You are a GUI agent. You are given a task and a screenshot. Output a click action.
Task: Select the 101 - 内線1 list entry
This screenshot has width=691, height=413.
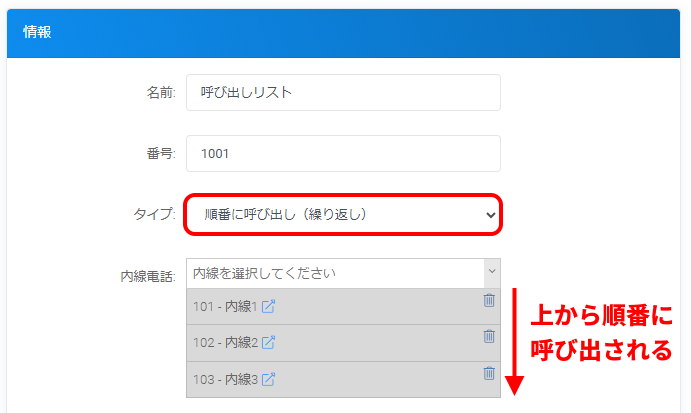tap(225, 307)
